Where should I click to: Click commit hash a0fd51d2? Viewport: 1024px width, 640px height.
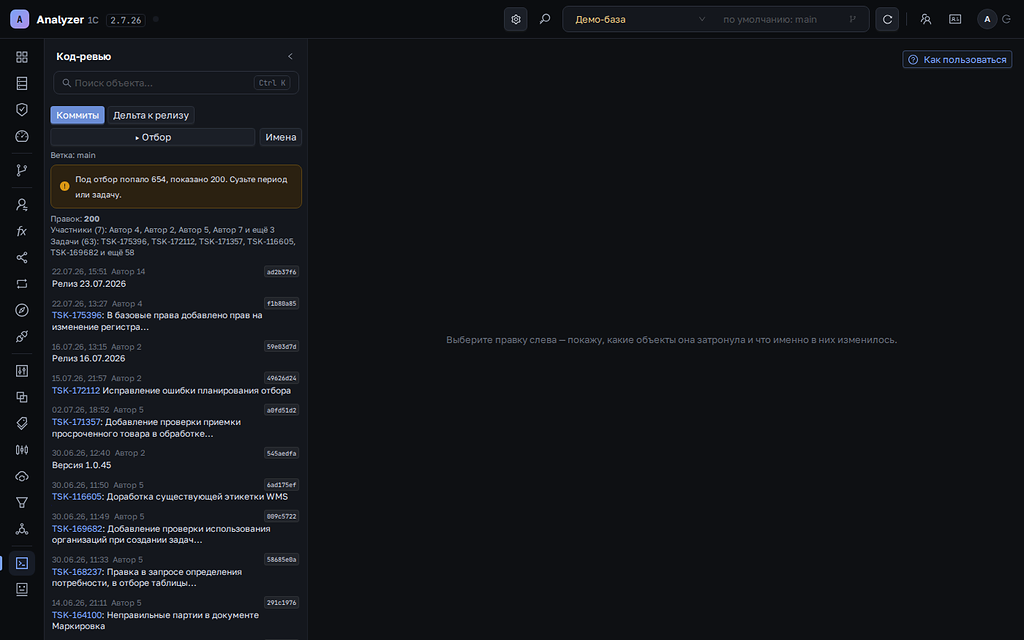point(281,410)
